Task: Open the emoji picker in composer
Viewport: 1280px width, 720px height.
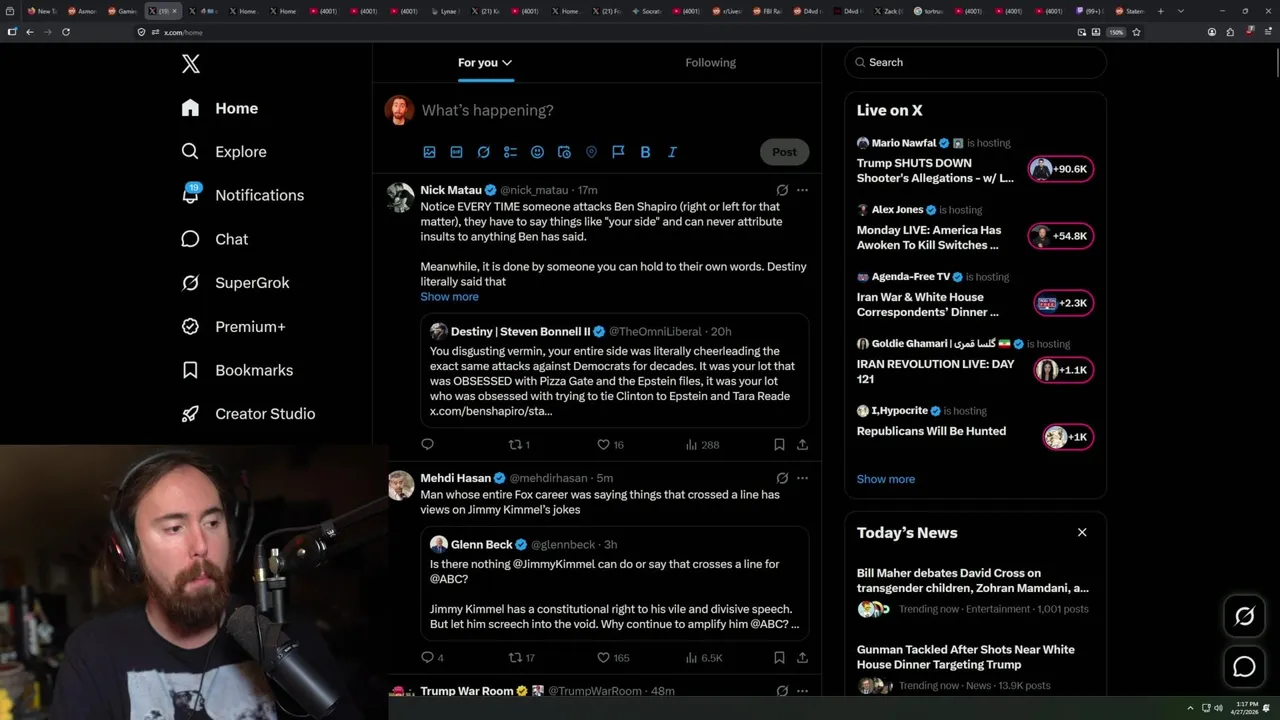Action: [537, 152]
